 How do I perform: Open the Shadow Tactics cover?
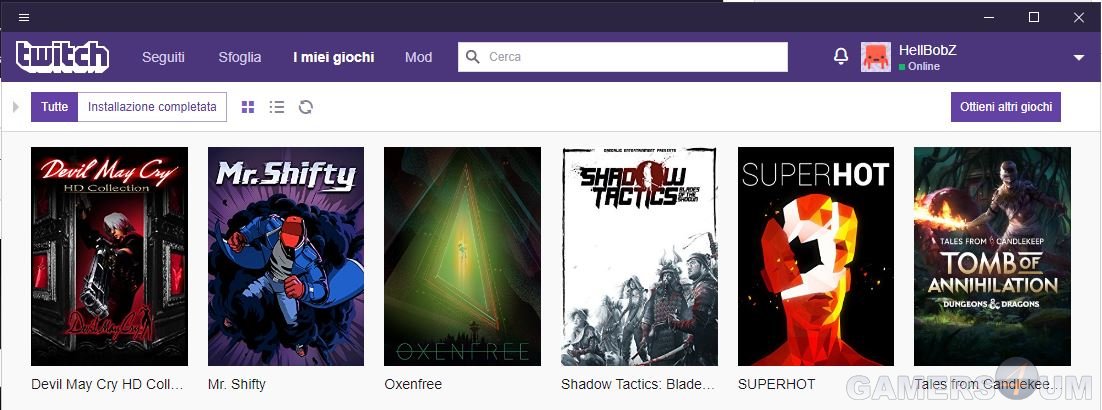(x=639, y=256)
